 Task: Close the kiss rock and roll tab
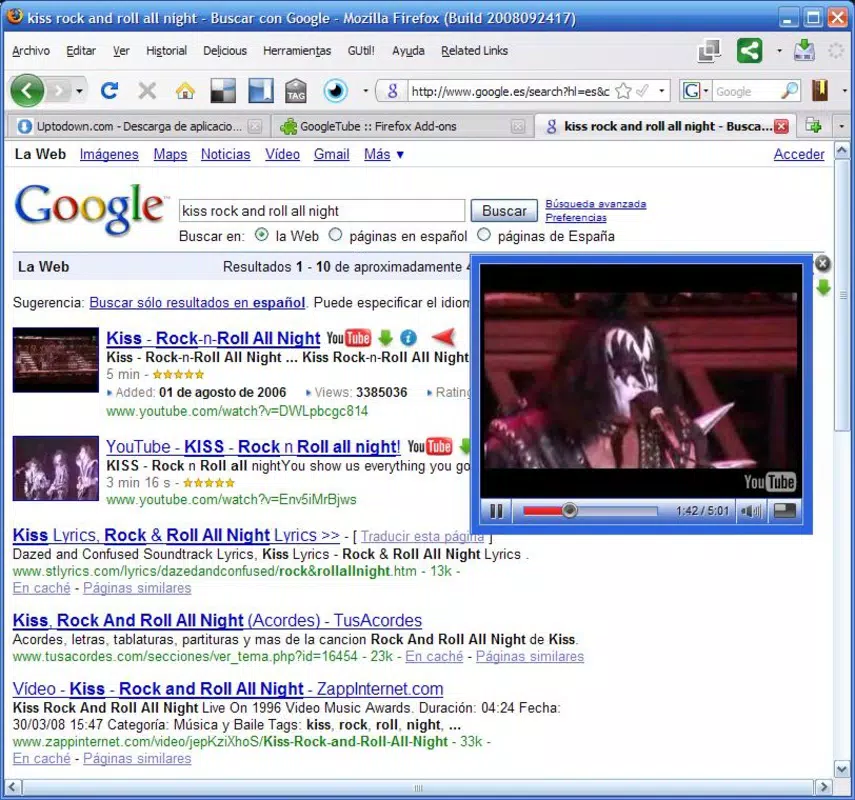point(781,126)
